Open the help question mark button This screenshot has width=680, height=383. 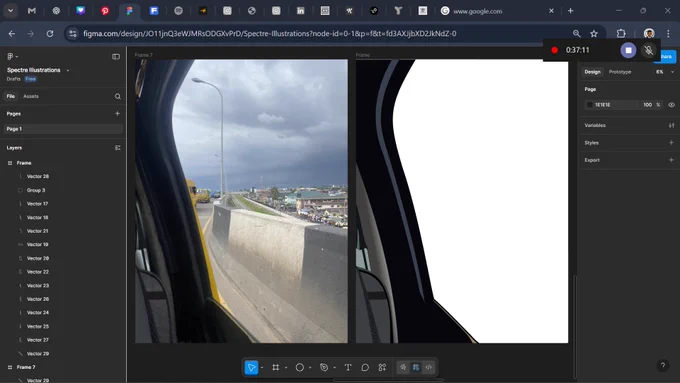663,365
